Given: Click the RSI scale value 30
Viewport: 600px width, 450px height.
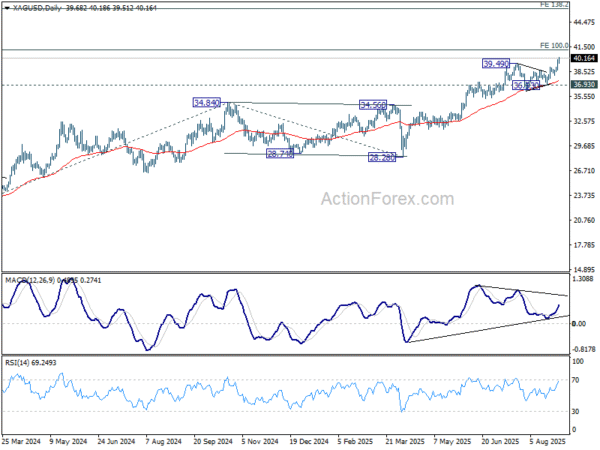Looking at the screenshot, I should 575,411.
